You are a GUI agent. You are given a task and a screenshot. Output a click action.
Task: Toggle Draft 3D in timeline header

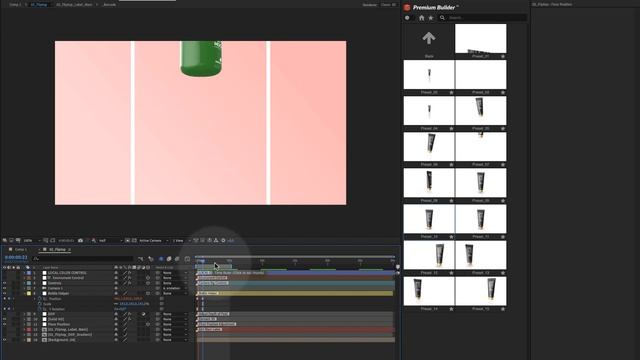151,259
